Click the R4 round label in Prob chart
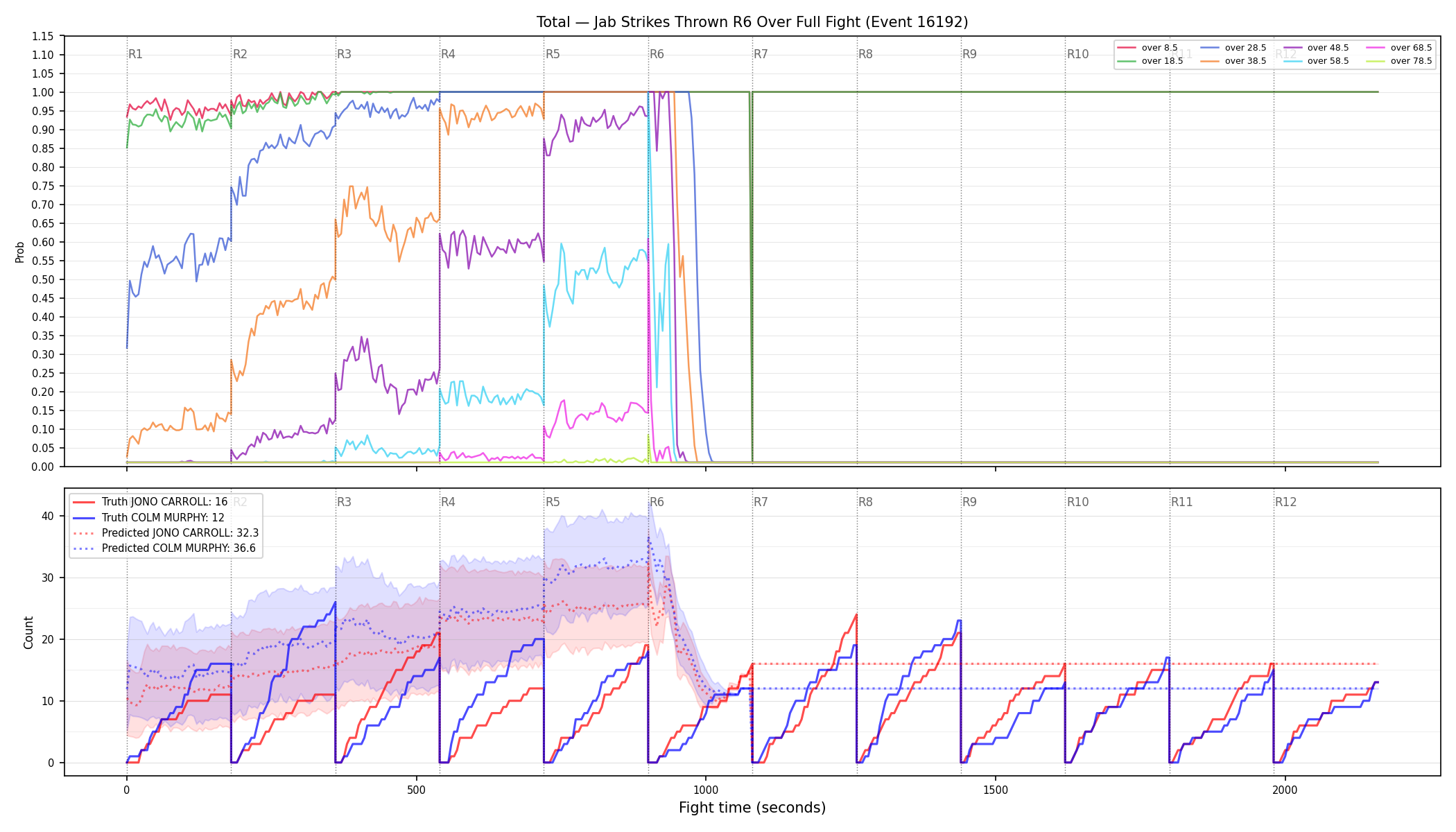Screen dimensions: 1456x832 click(x=448, y=54)
